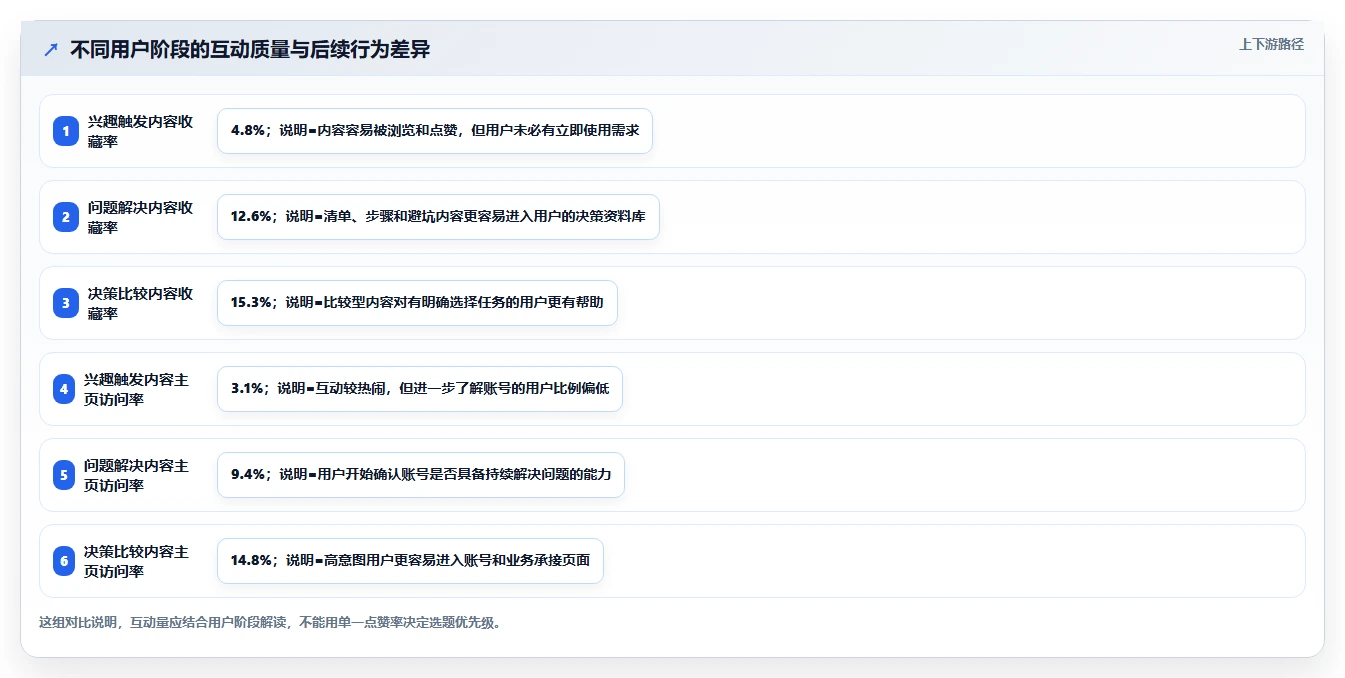Click the label 问题解决内容主页访问率
The width and height of the screenshot is (1345, 678).
click(136, 475)
